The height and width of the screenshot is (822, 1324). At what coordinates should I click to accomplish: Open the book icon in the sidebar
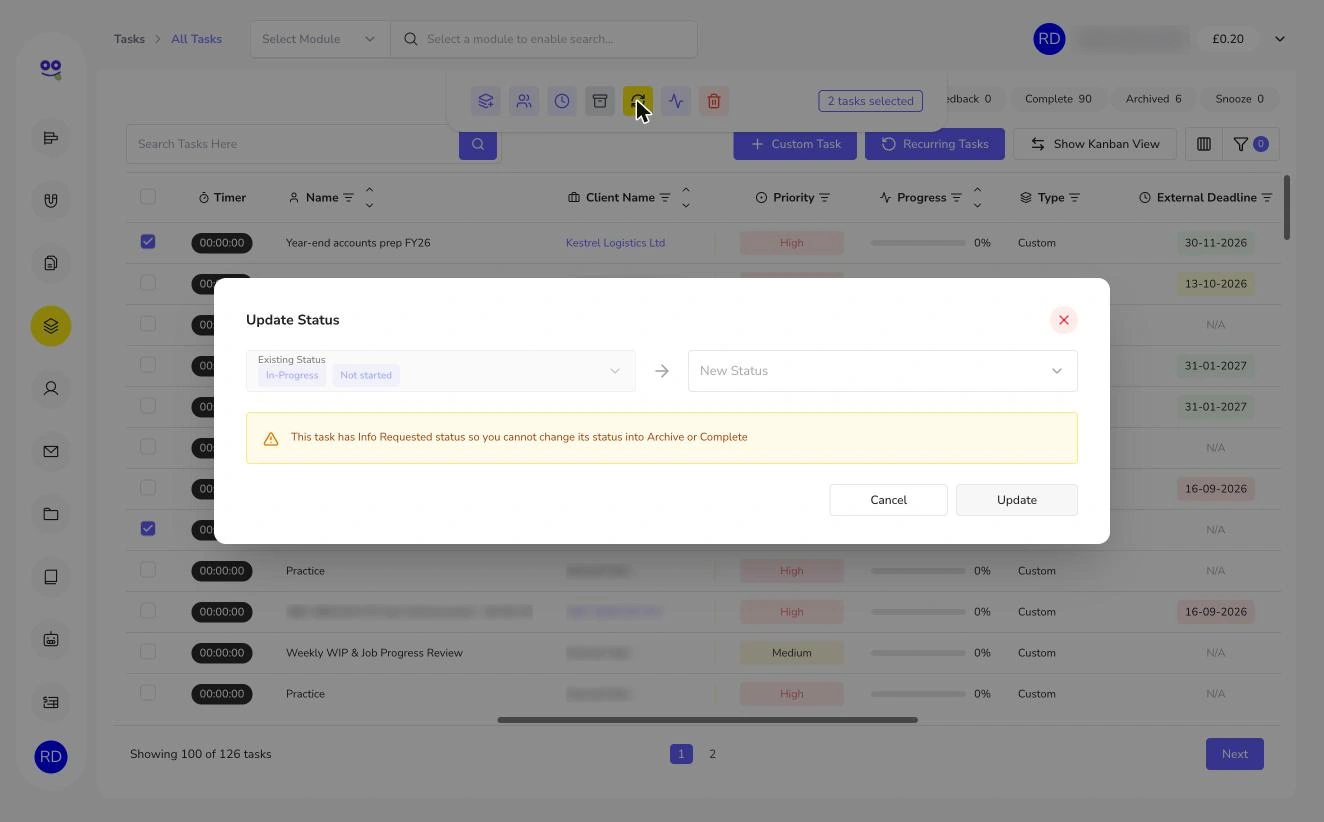(x=51, y=577)
